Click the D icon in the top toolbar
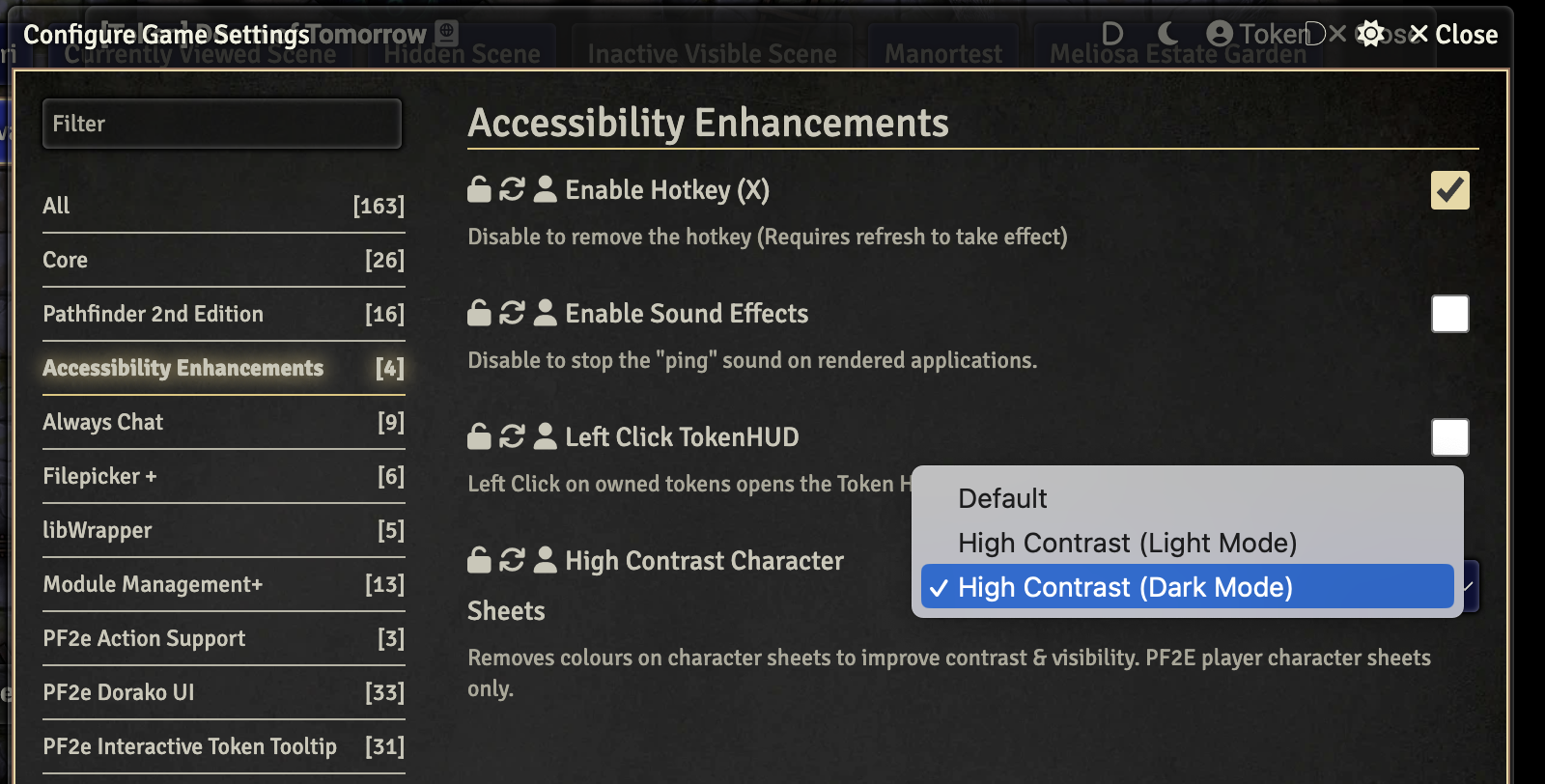This screenshot has height=784, width=1545. click(1110, 32)
